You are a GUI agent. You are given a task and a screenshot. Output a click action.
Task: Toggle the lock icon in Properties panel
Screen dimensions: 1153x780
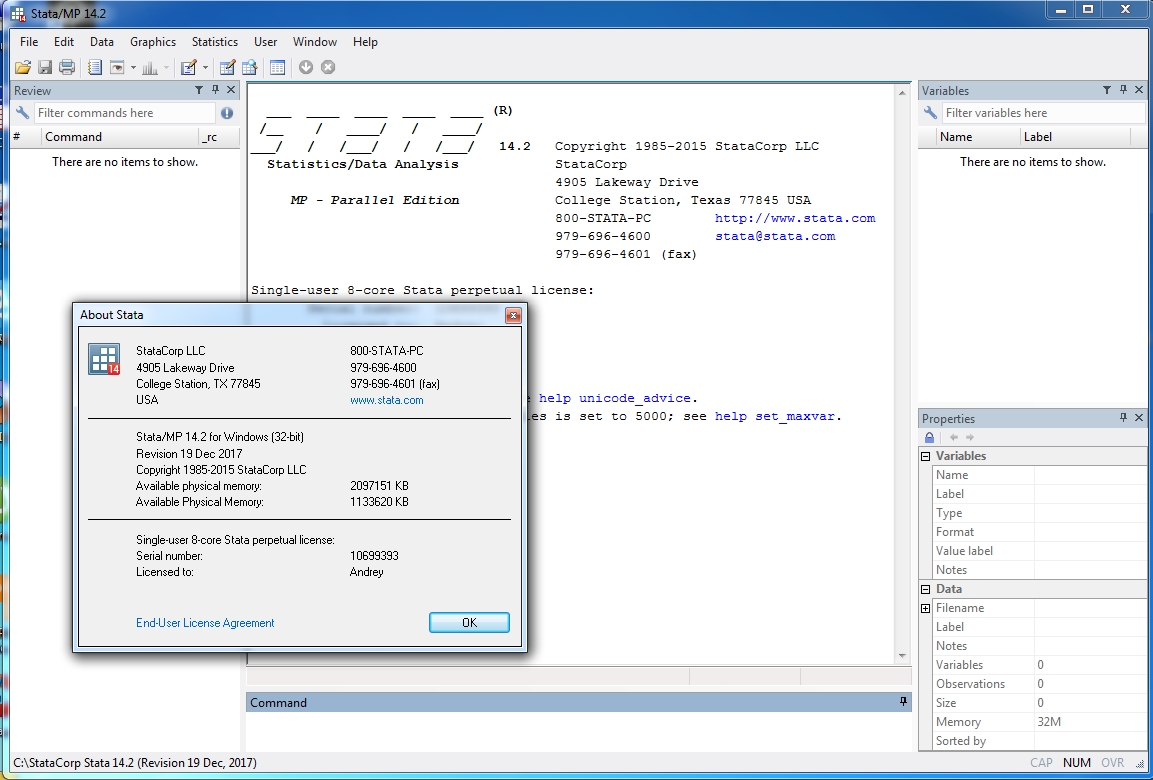(929, 437)
